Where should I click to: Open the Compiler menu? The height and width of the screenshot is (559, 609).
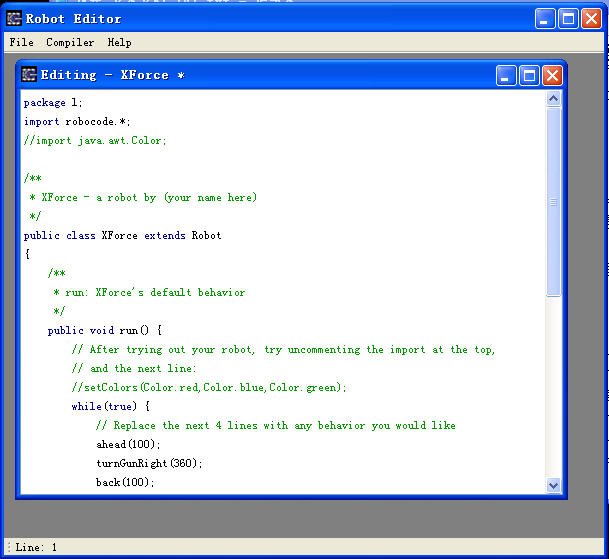70,42
